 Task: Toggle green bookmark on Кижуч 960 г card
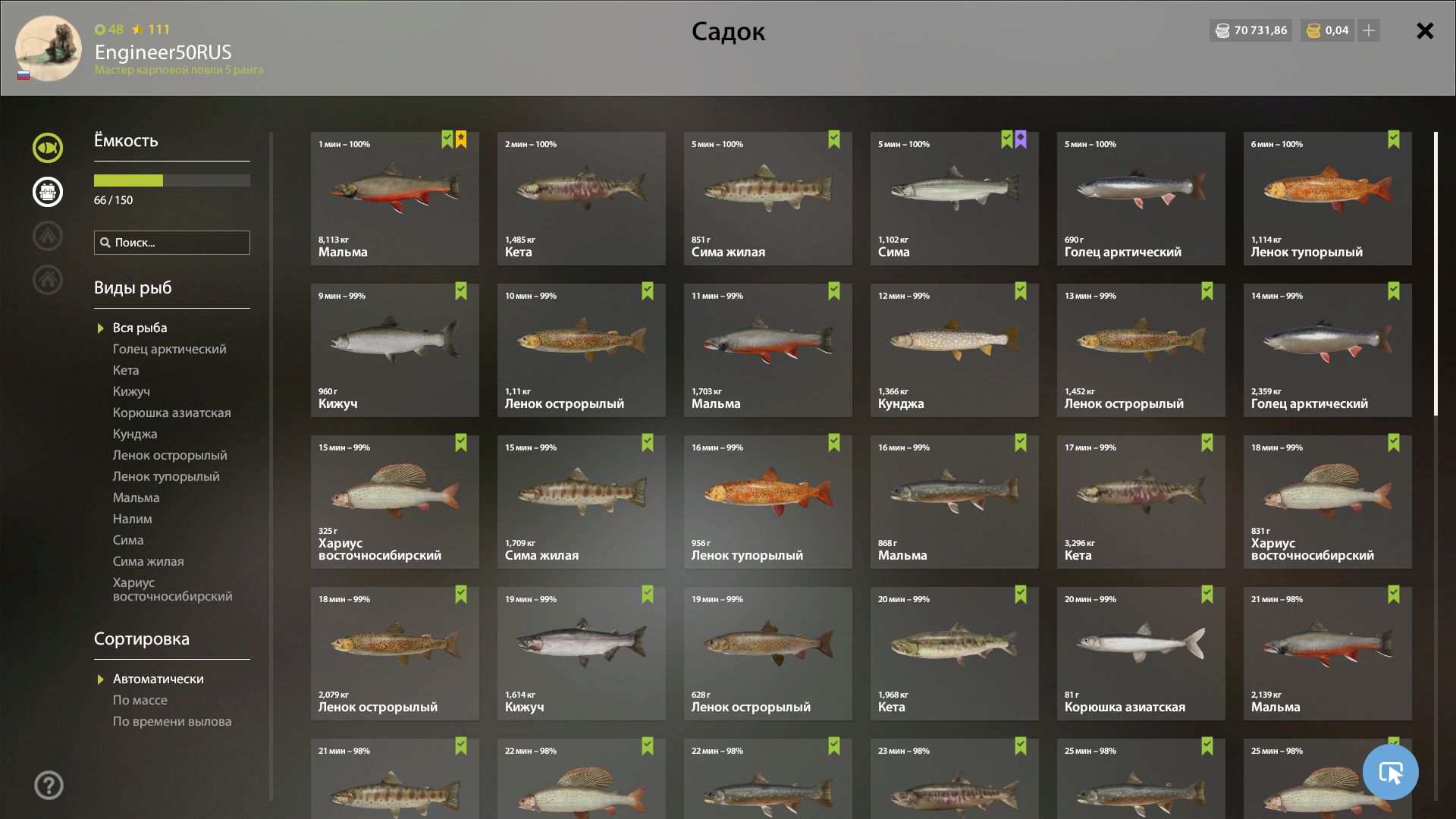pos(461,291)
